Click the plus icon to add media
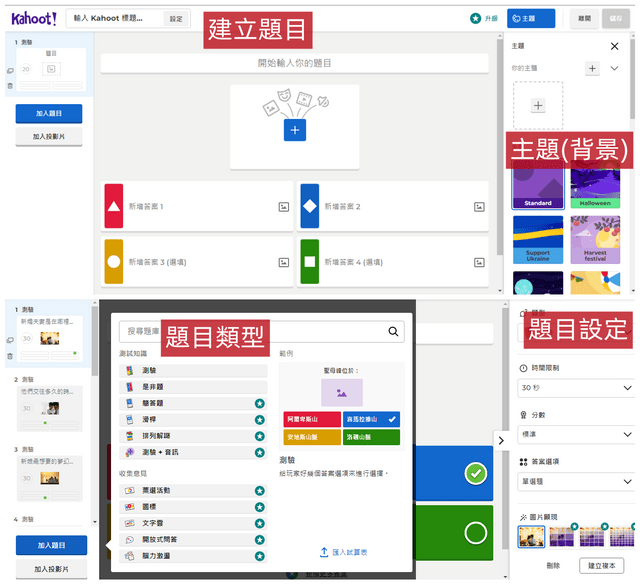Image resolution: width=640 pixels, height=585 pixels. click(x=294, y=130)
